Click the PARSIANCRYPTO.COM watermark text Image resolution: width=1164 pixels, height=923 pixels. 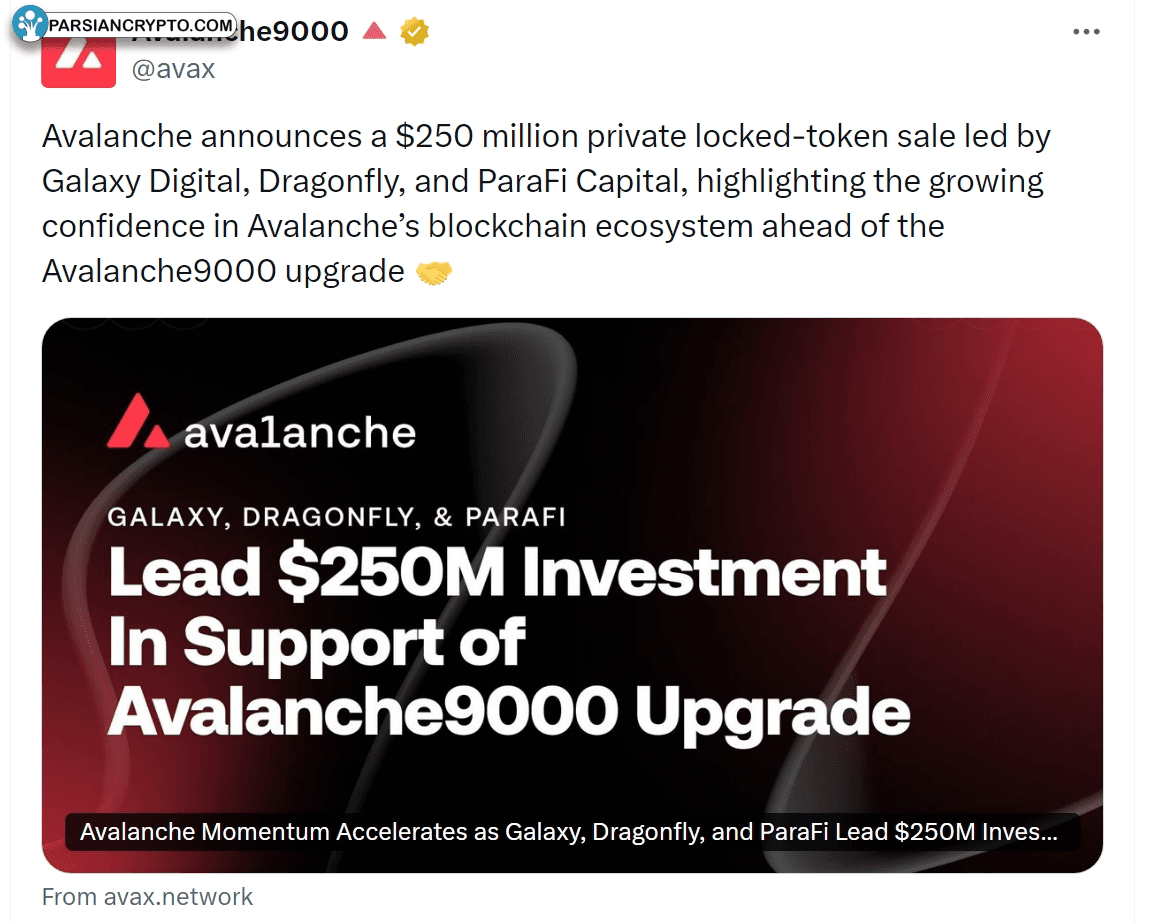coord(141,25)
